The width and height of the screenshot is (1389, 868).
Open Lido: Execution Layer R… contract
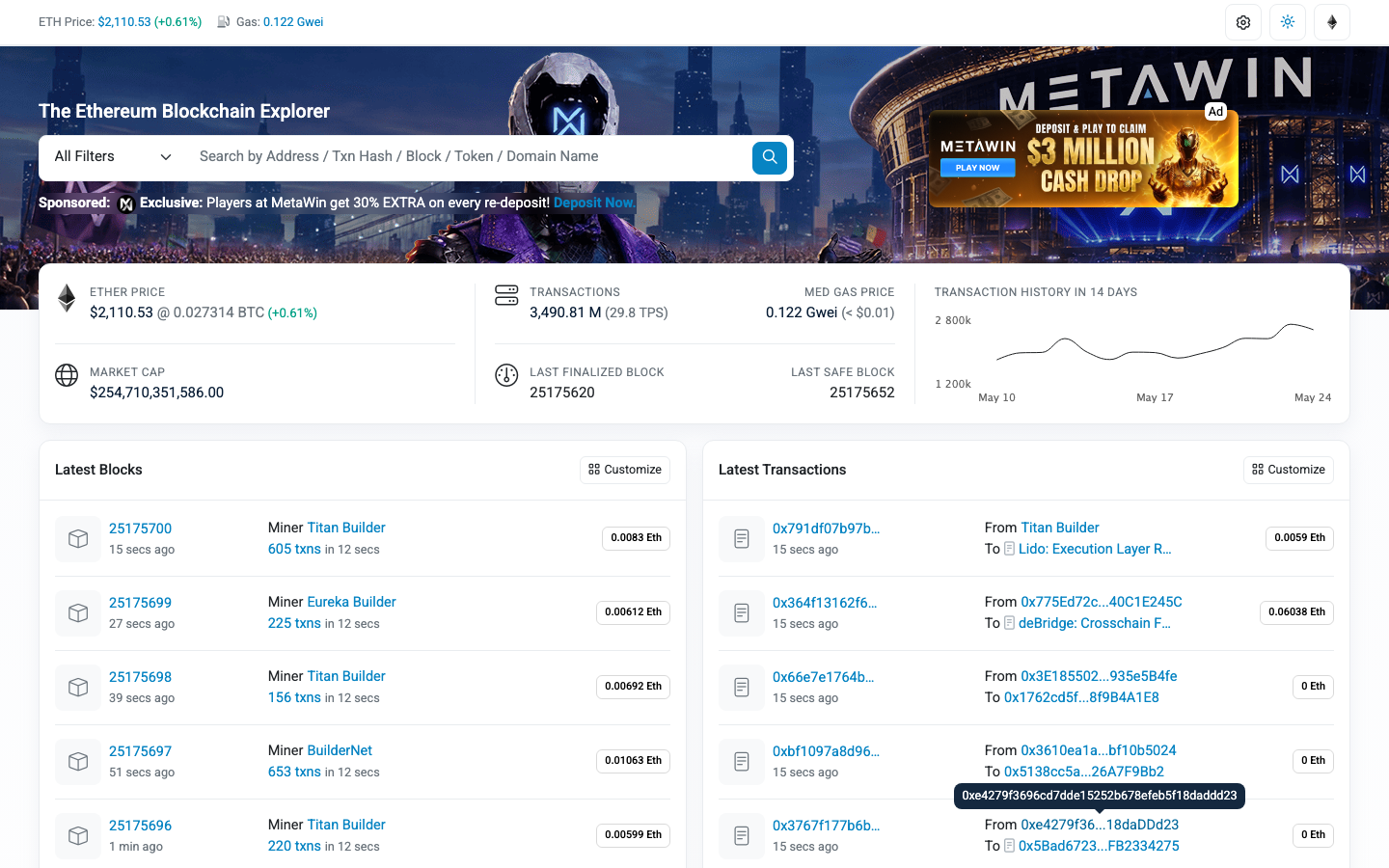[x=1095, y=549]
